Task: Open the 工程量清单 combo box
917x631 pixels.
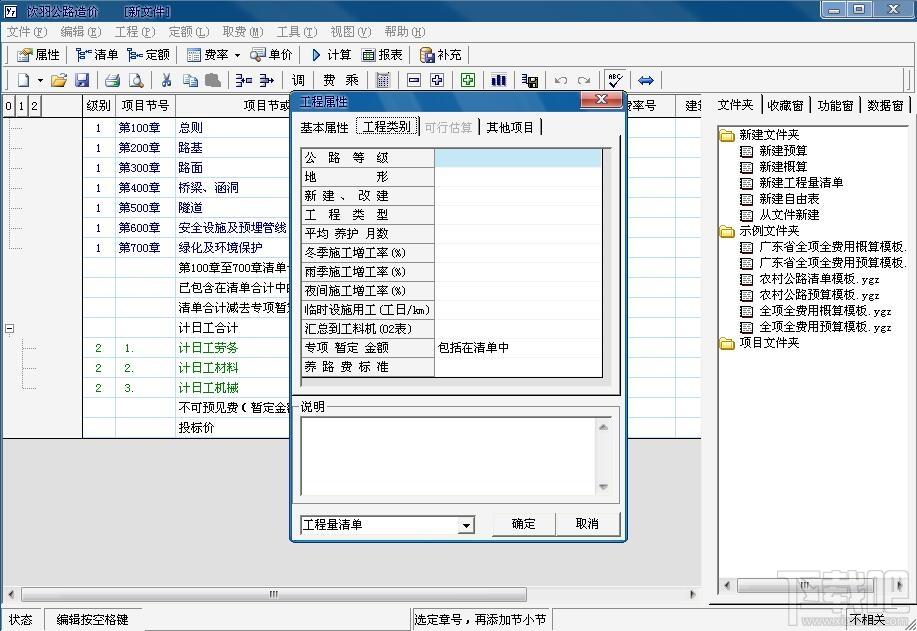Action: [387, 525]
